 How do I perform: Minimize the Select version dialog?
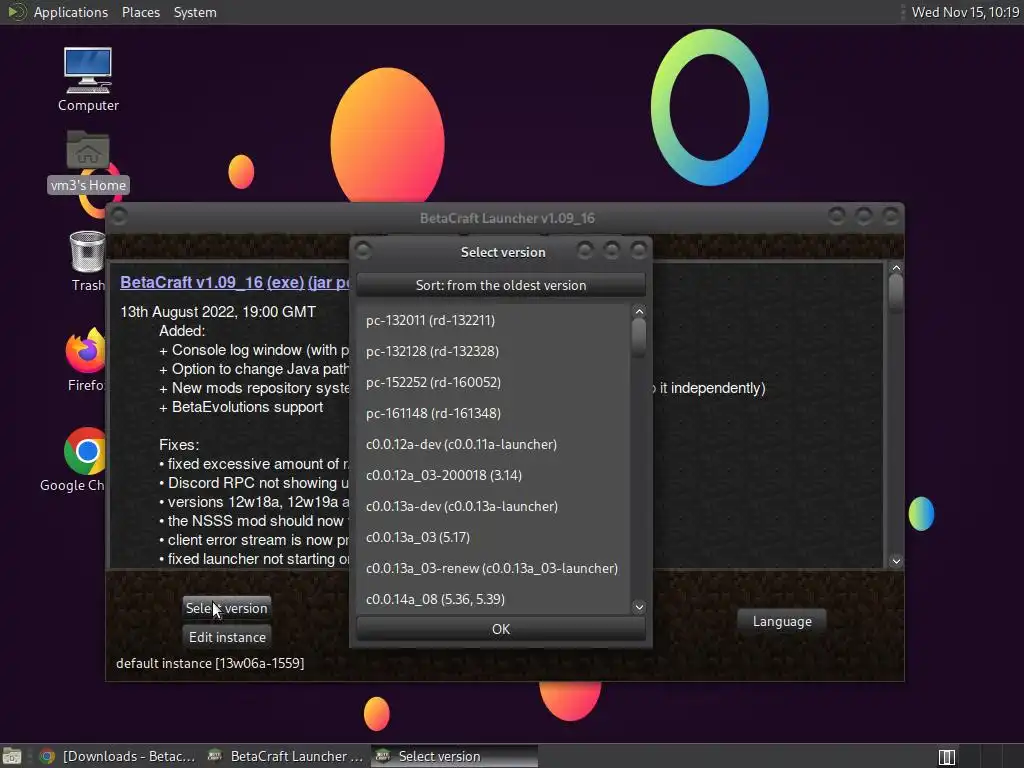(585, 249)
